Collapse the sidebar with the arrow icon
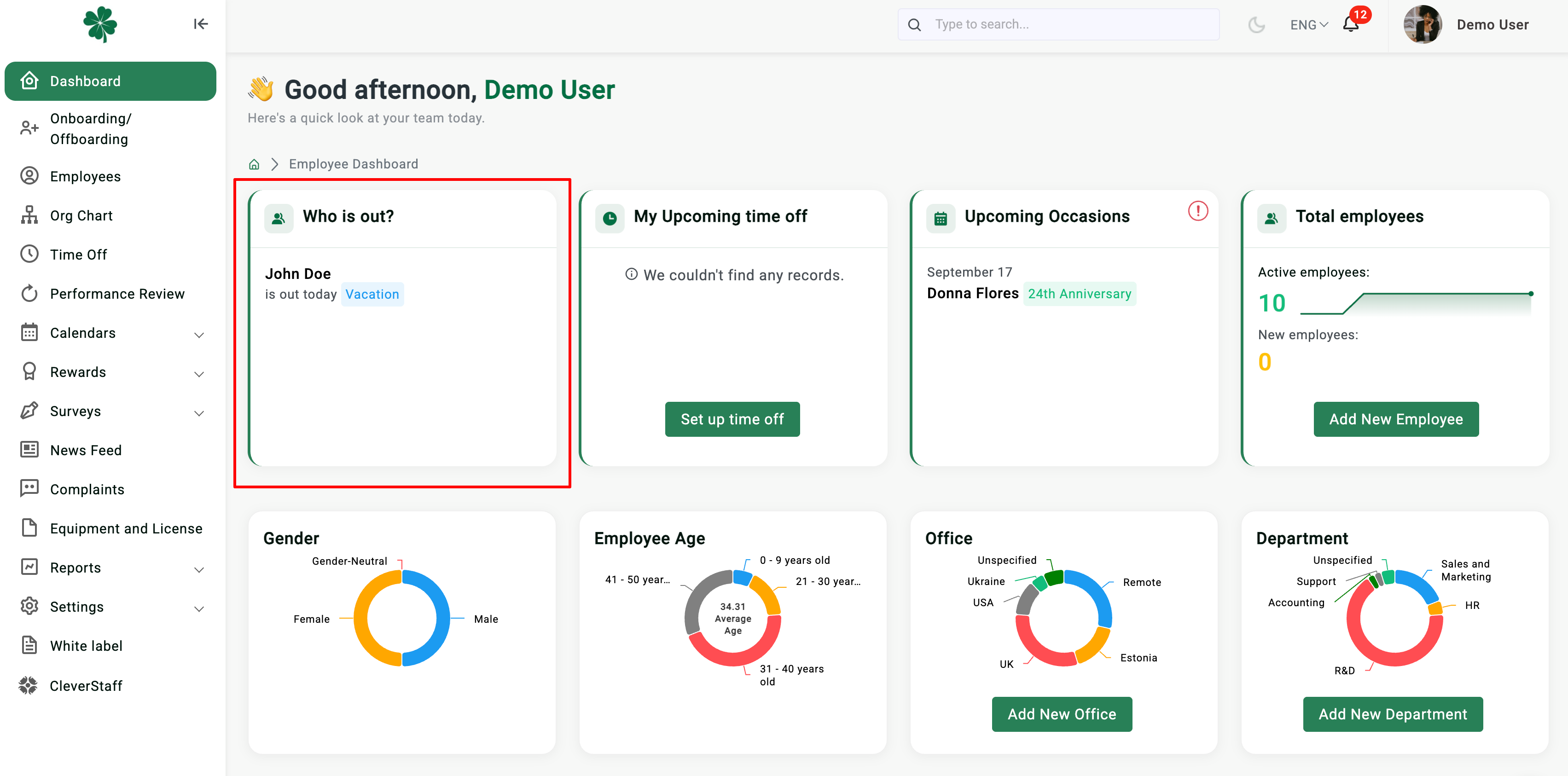1568x776 pixels. click(x=200, y=24)
